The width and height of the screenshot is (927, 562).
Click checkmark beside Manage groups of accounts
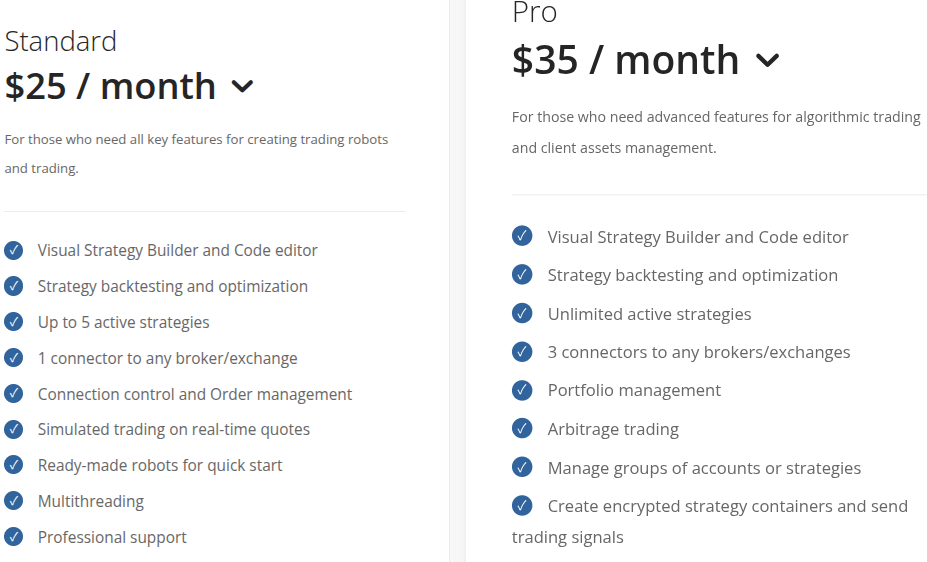pos(522,467)
